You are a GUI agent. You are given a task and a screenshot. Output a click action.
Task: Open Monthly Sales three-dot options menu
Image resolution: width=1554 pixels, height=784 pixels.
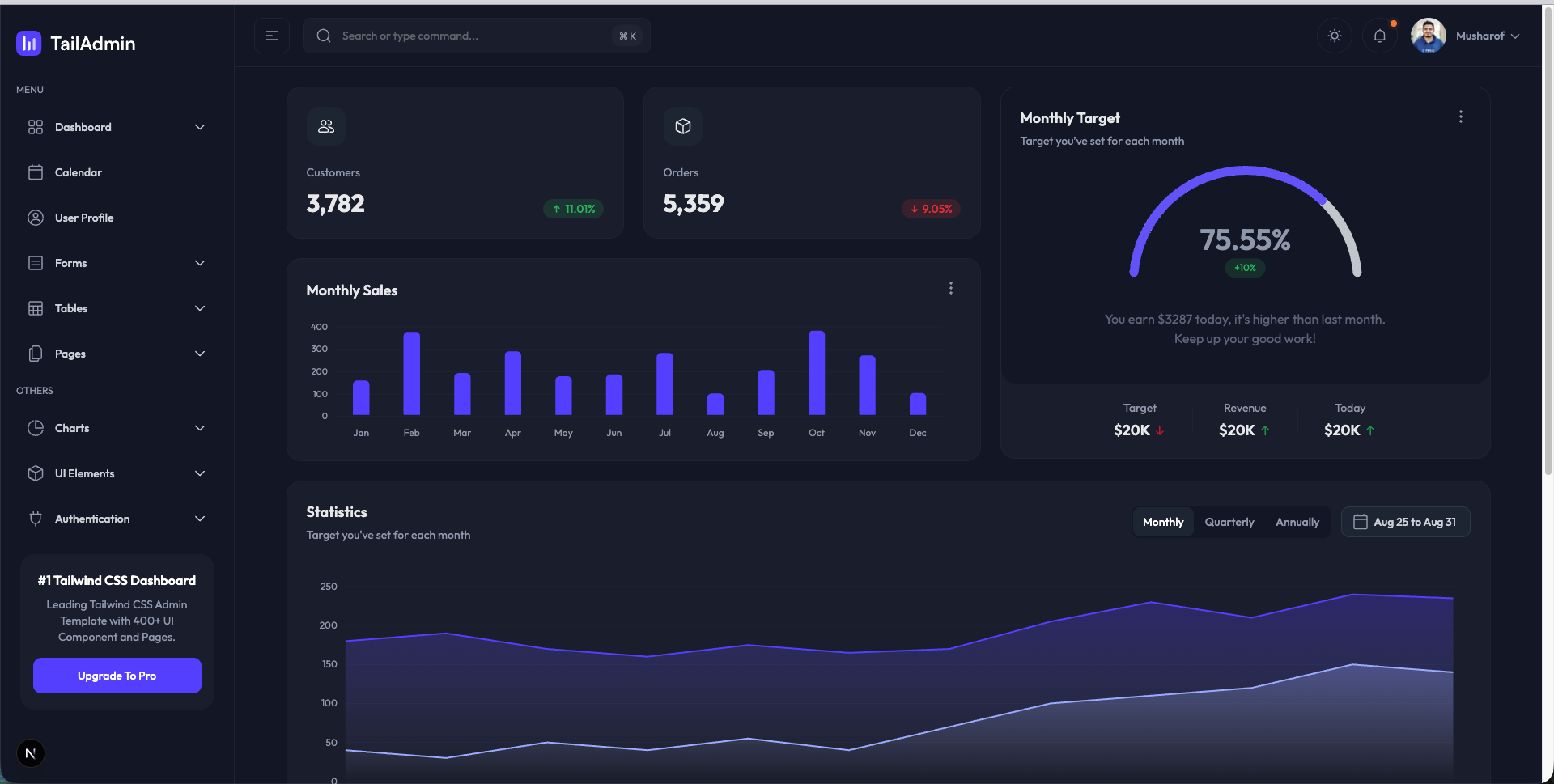[951, 288]
